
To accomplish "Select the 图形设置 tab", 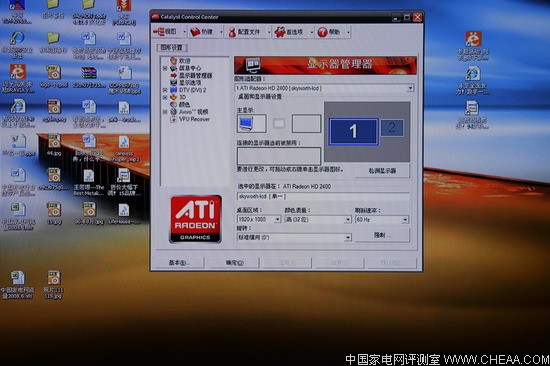I will pos(172,47).
